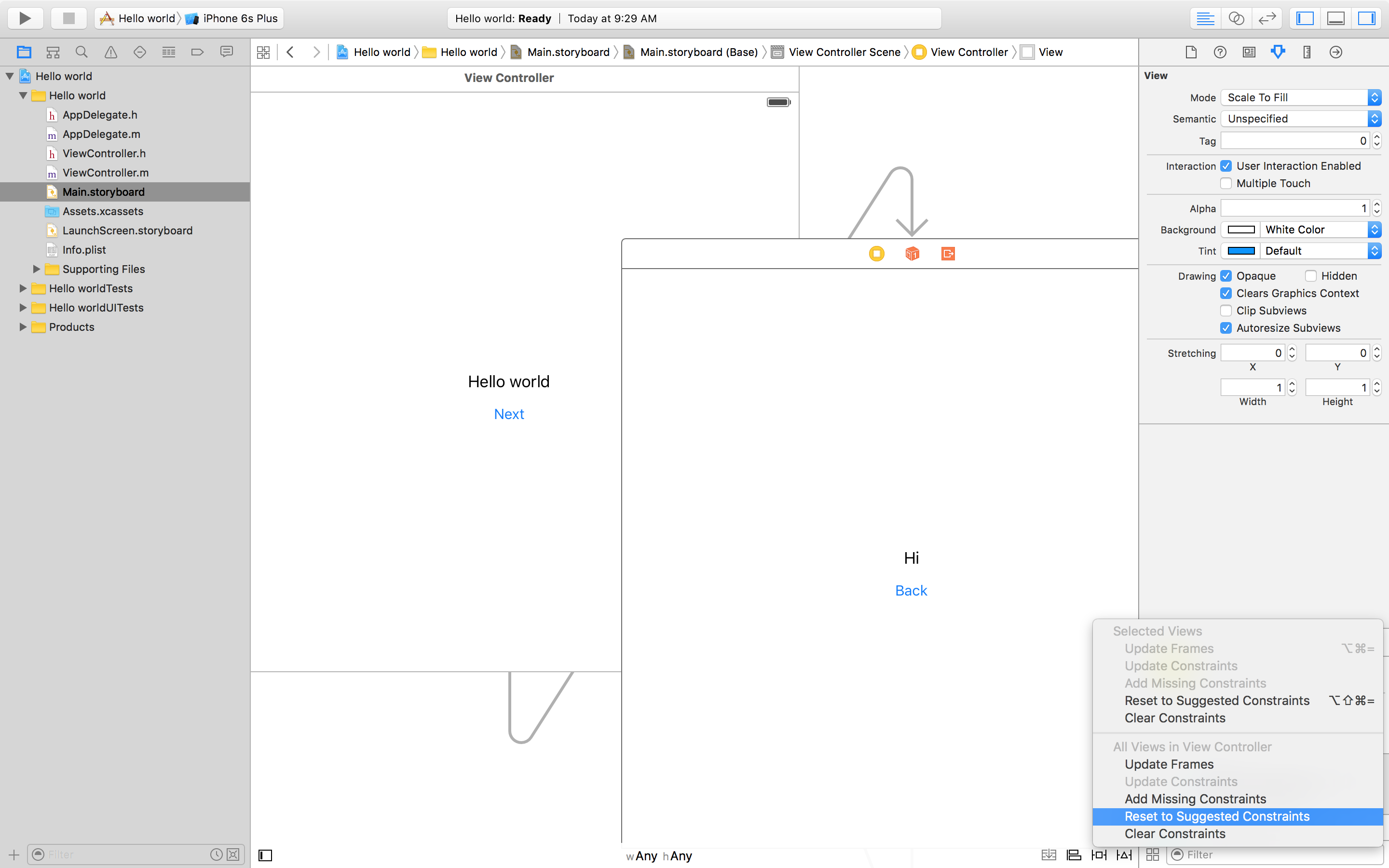Enable the Hidden checkbox
Image resolution: width=1389 pixels, height=868 pixels.
[1311, 276]
